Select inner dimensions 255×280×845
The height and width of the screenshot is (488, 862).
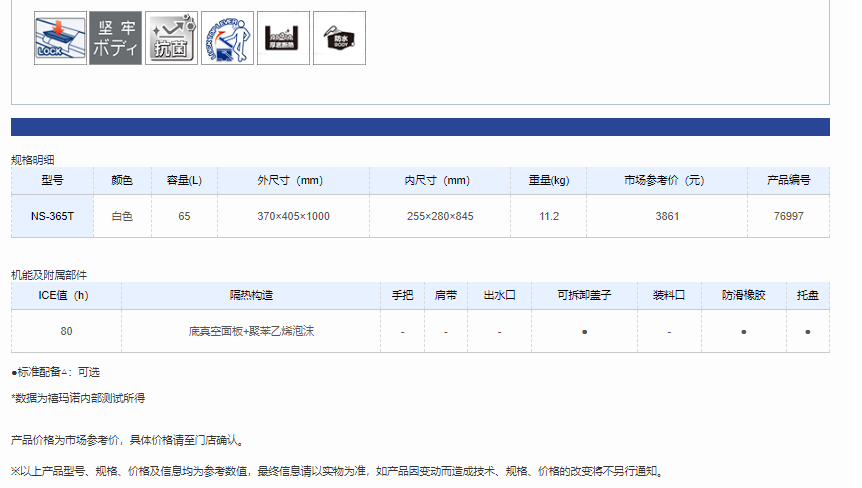[x=440, y=217]
